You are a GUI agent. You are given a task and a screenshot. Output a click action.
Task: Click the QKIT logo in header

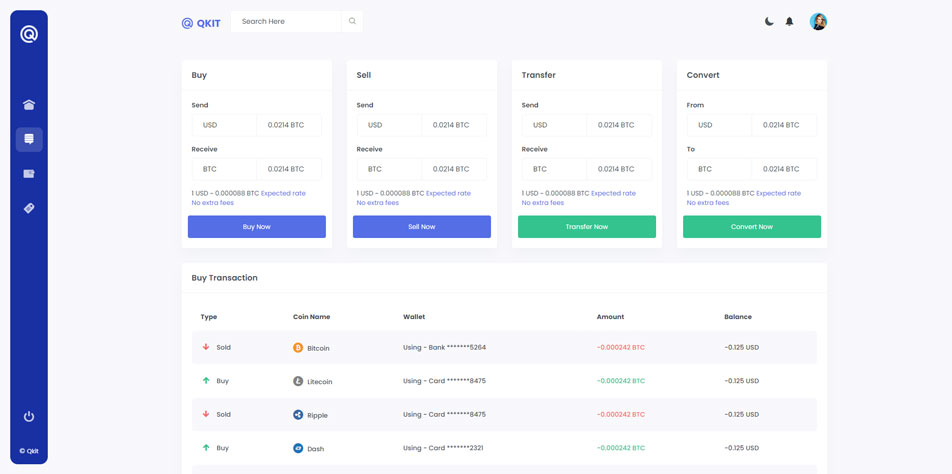point(201,22)
